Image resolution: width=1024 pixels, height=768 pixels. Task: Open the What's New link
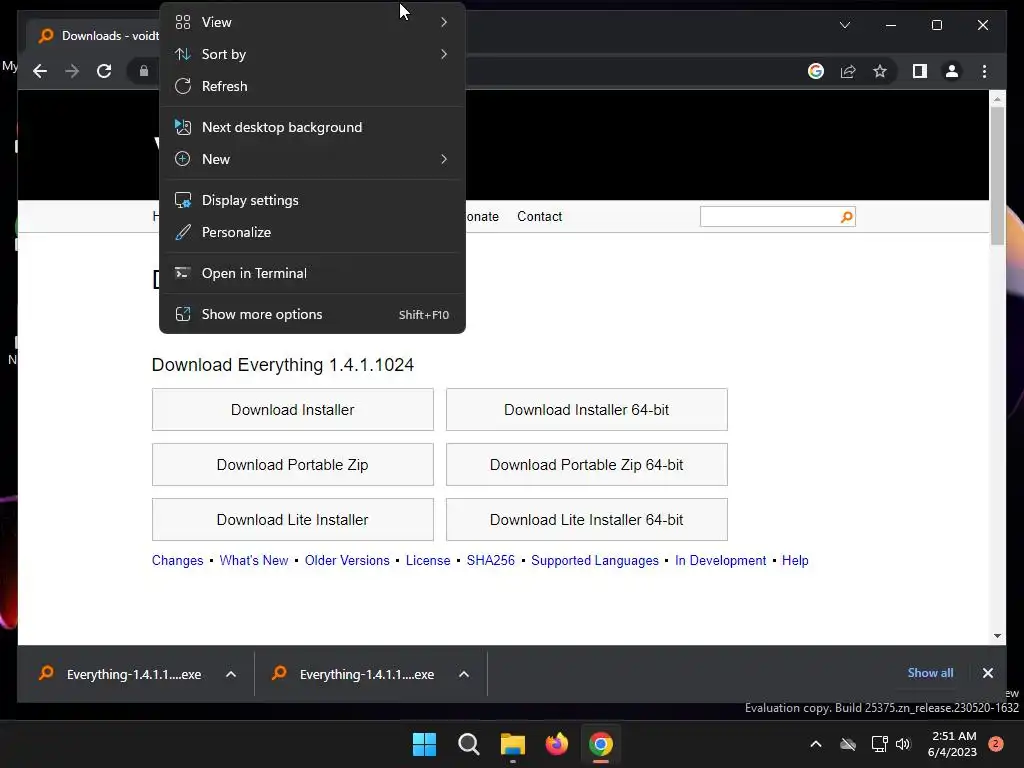click(x=253, y=560)
